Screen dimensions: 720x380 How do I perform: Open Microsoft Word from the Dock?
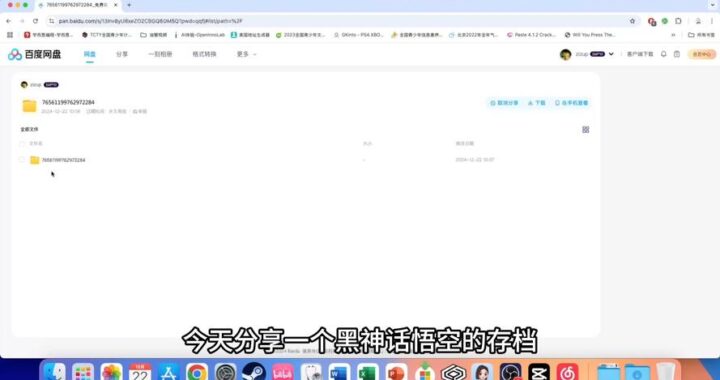pos(339,372)
